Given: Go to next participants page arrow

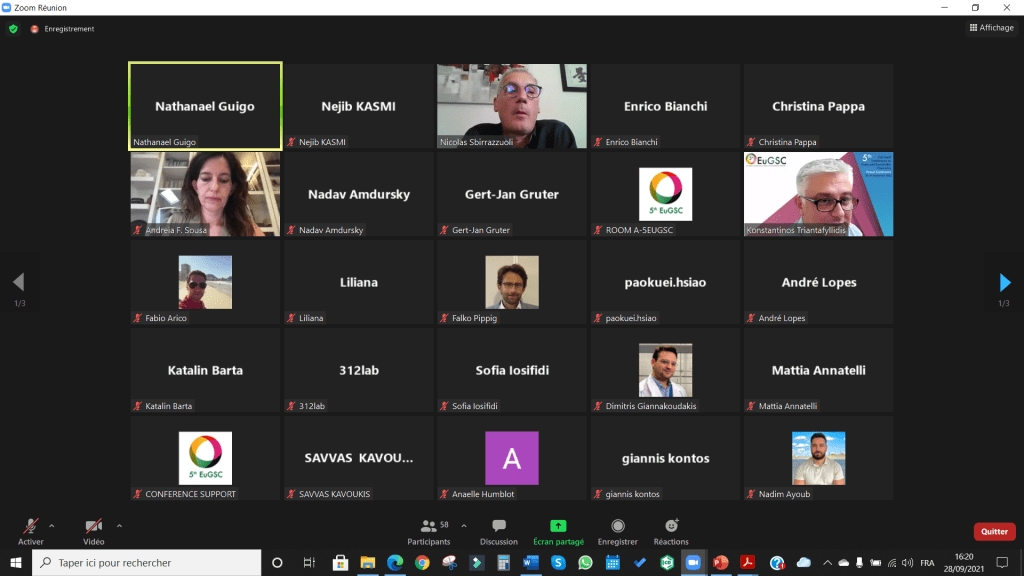Looking at the screenshot, I should [1005, 282].
